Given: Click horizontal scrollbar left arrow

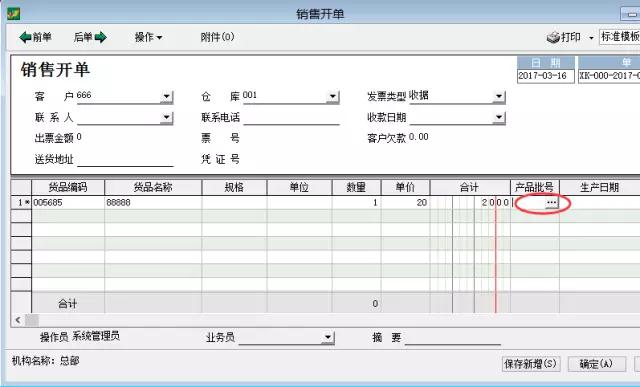Looking at the screenshot, I should point(18,320).
